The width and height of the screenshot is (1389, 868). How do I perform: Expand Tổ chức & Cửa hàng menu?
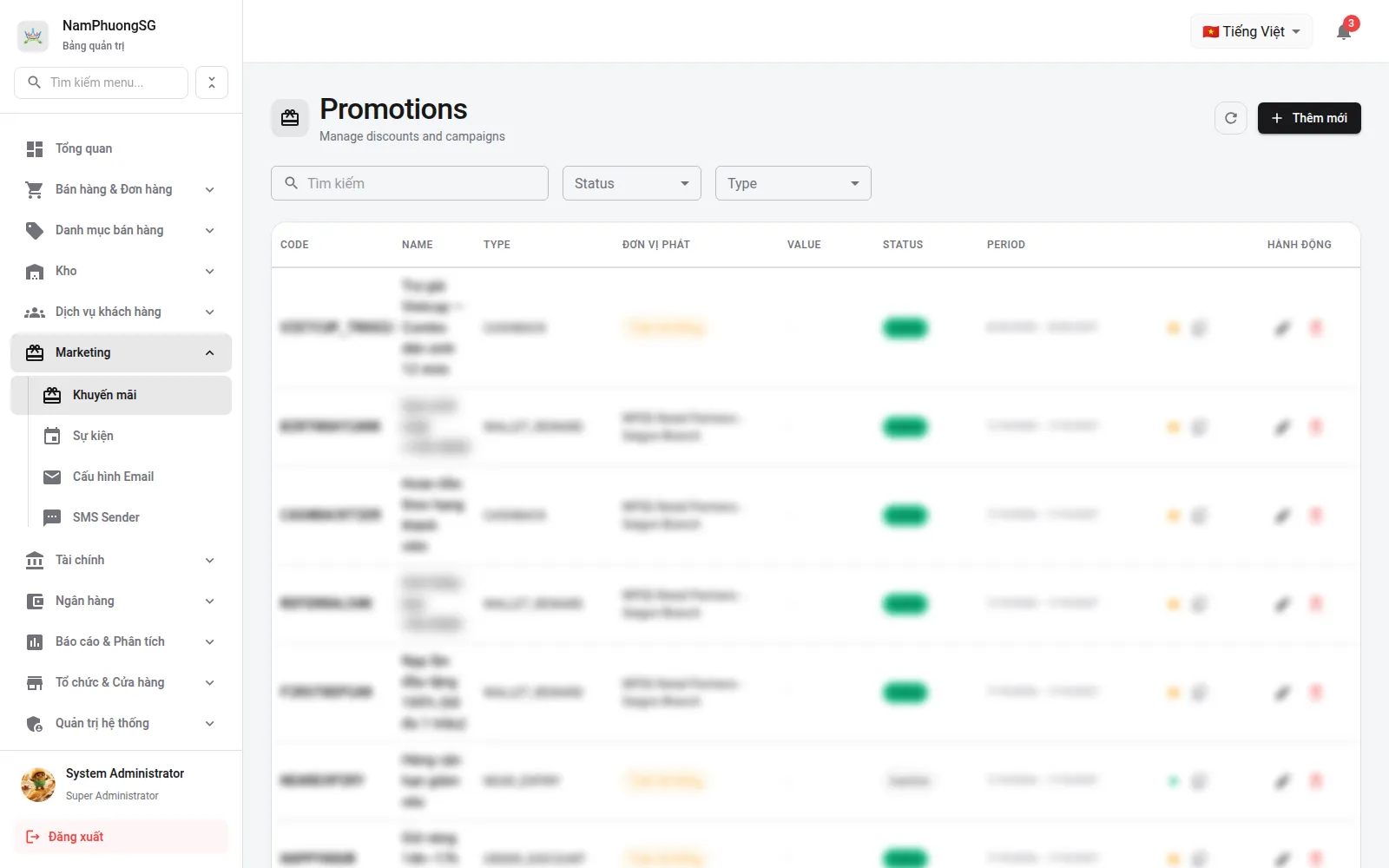(121, 682)
